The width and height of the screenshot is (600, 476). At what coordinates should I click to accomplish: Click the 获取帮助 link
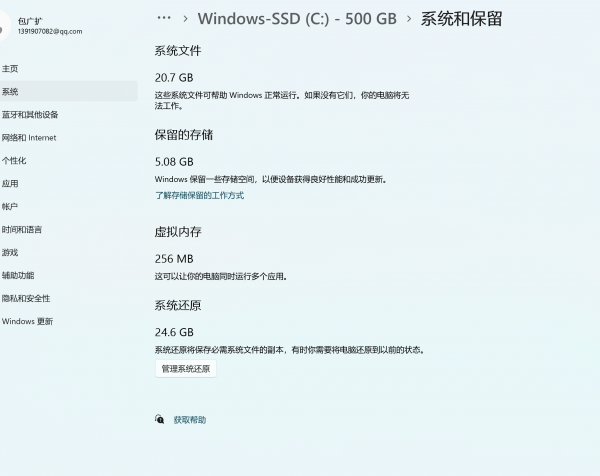190,420
